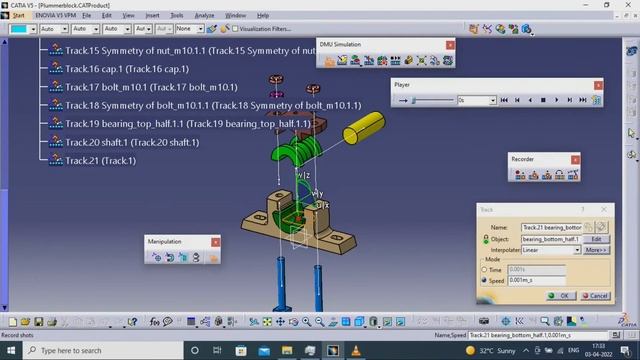Click the Speed value input field
The image size is (640, 360).
click(x=536, y=280)
